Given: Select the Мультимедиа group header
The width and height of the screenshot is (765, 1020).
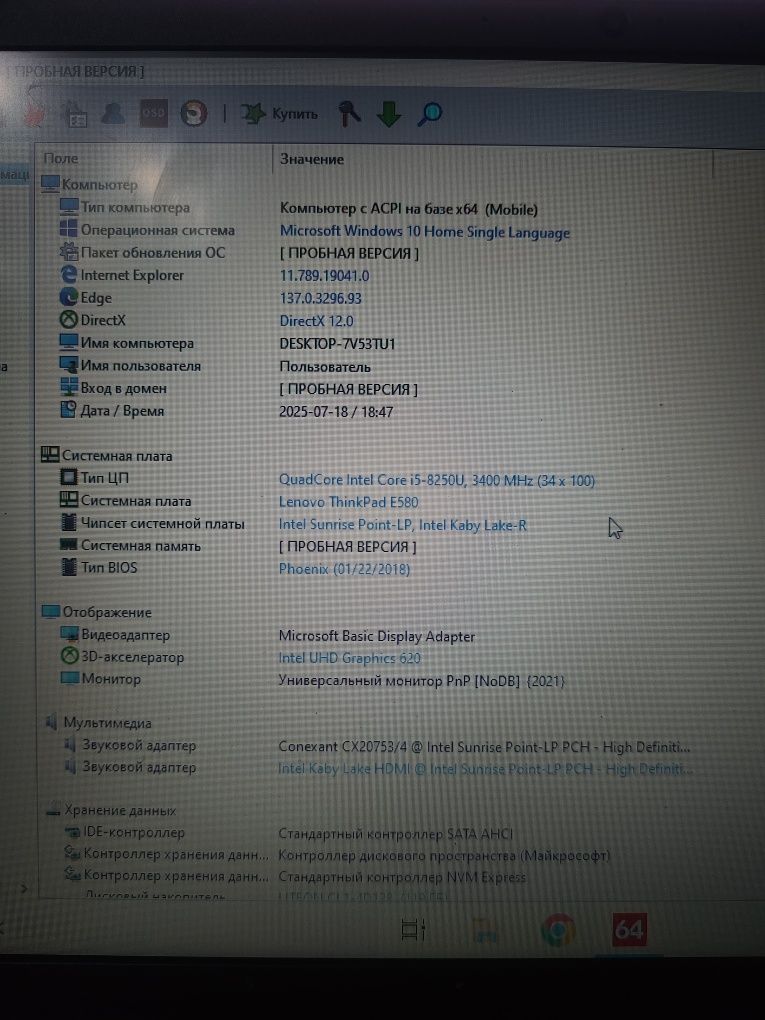Looking at the screenshot, I should coord(98,723).
